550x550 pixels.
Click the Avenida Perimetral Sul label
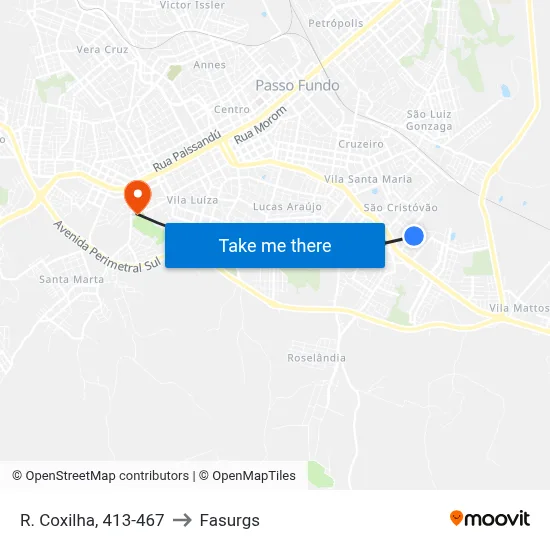(107, 248)
